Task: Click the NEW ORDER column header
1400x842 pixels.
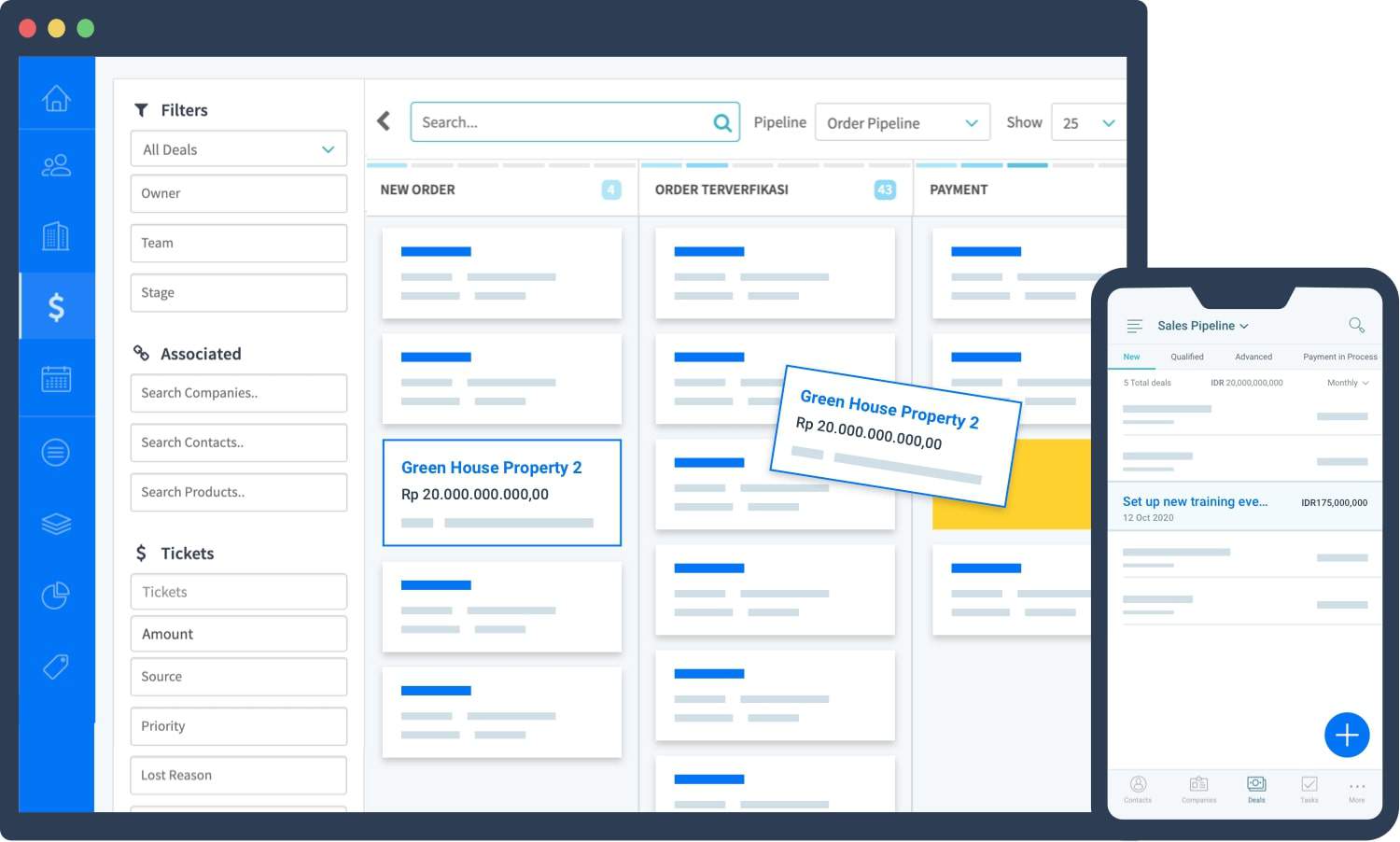Action: click(x=418, y=189)
